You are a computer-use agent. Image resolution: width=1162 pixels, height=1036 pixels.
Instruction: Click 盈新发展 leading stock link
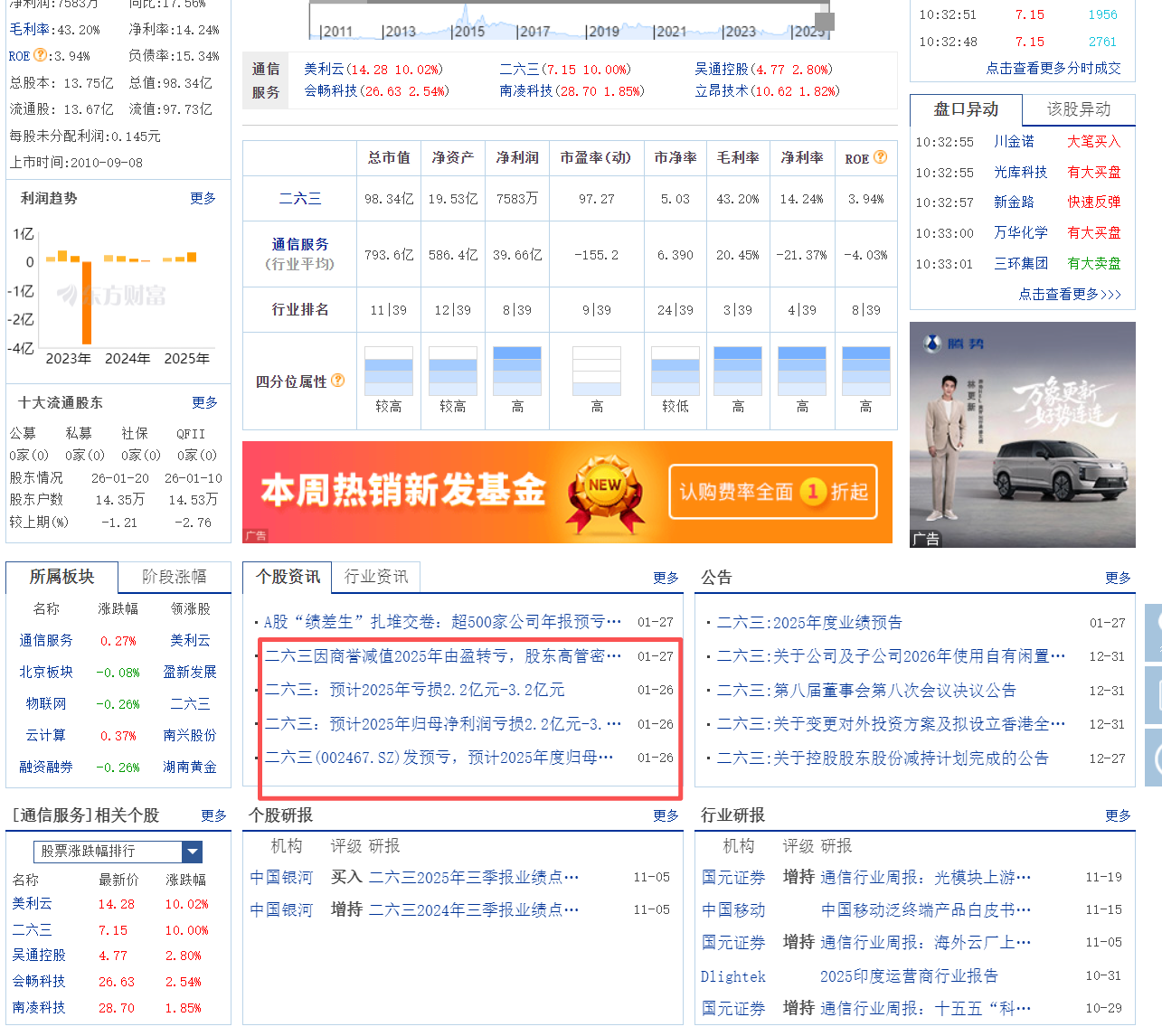coord(190,673)
